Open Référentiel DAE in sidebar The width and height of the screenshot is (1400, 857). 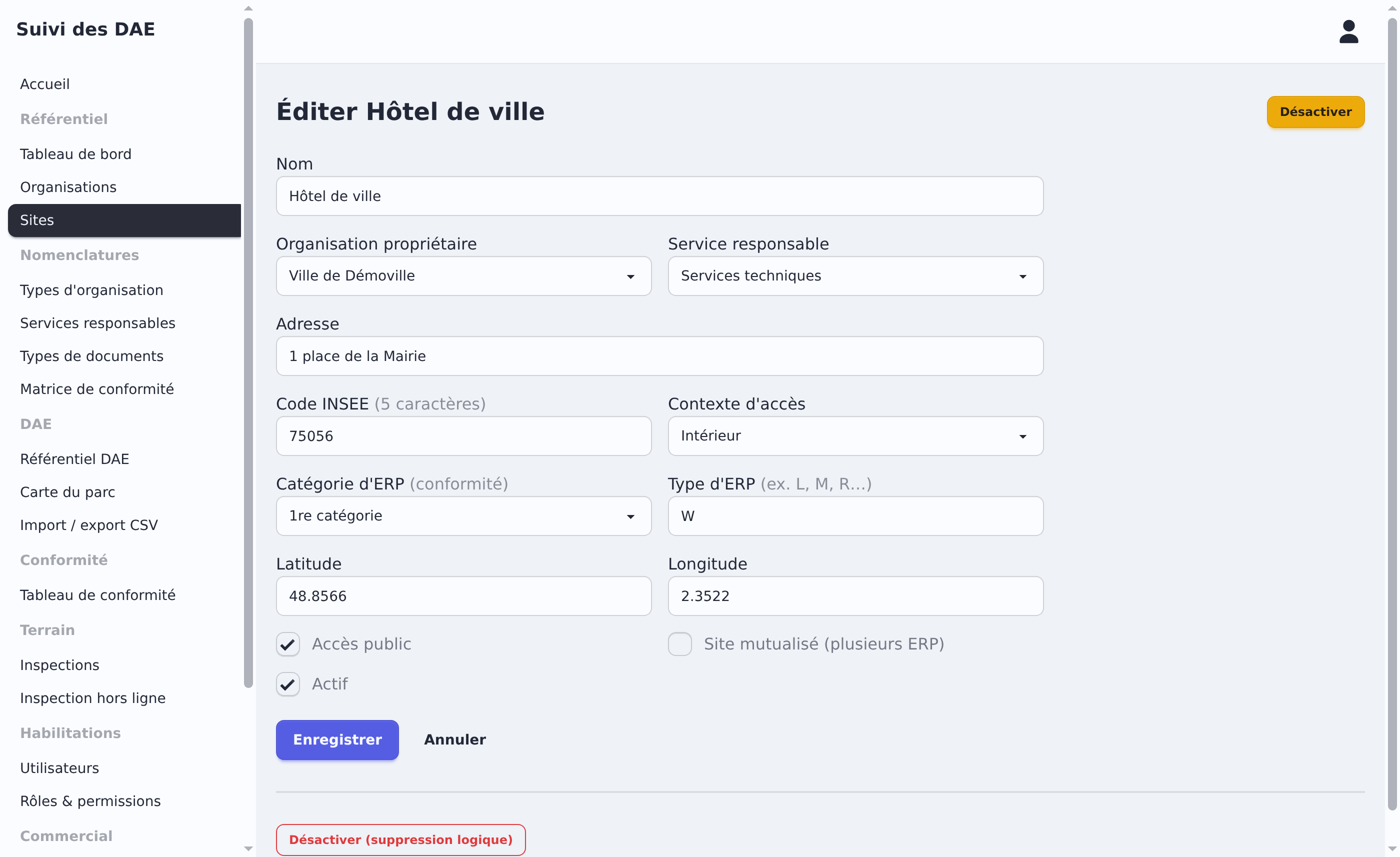[124, 458]
